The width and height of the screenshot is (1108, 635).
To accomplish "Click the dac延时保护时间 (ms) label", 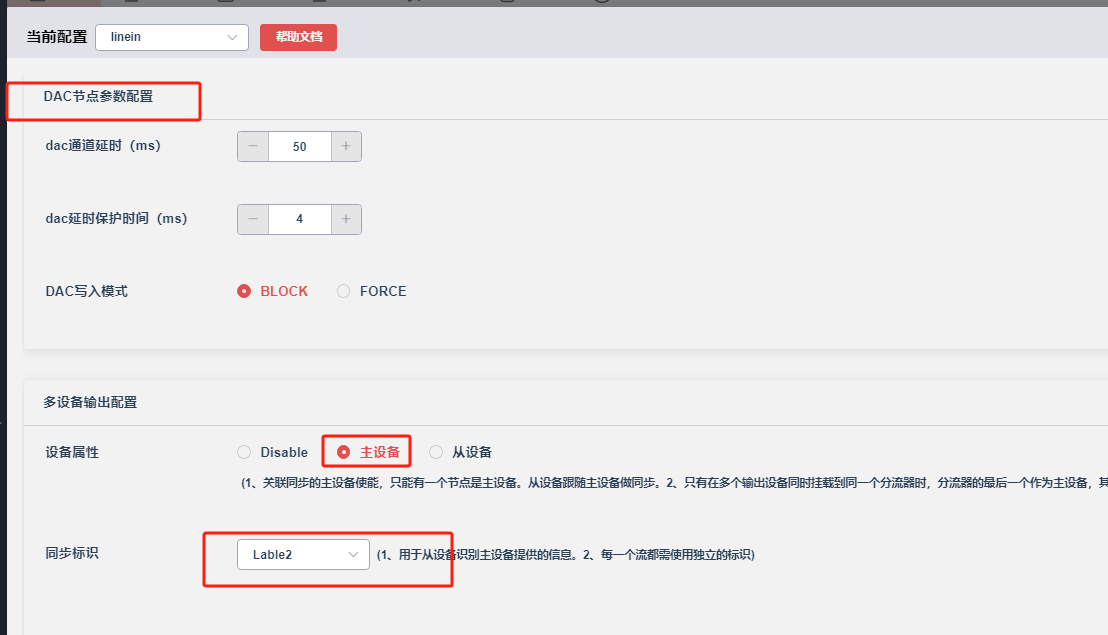I will [x=117, y=218].
